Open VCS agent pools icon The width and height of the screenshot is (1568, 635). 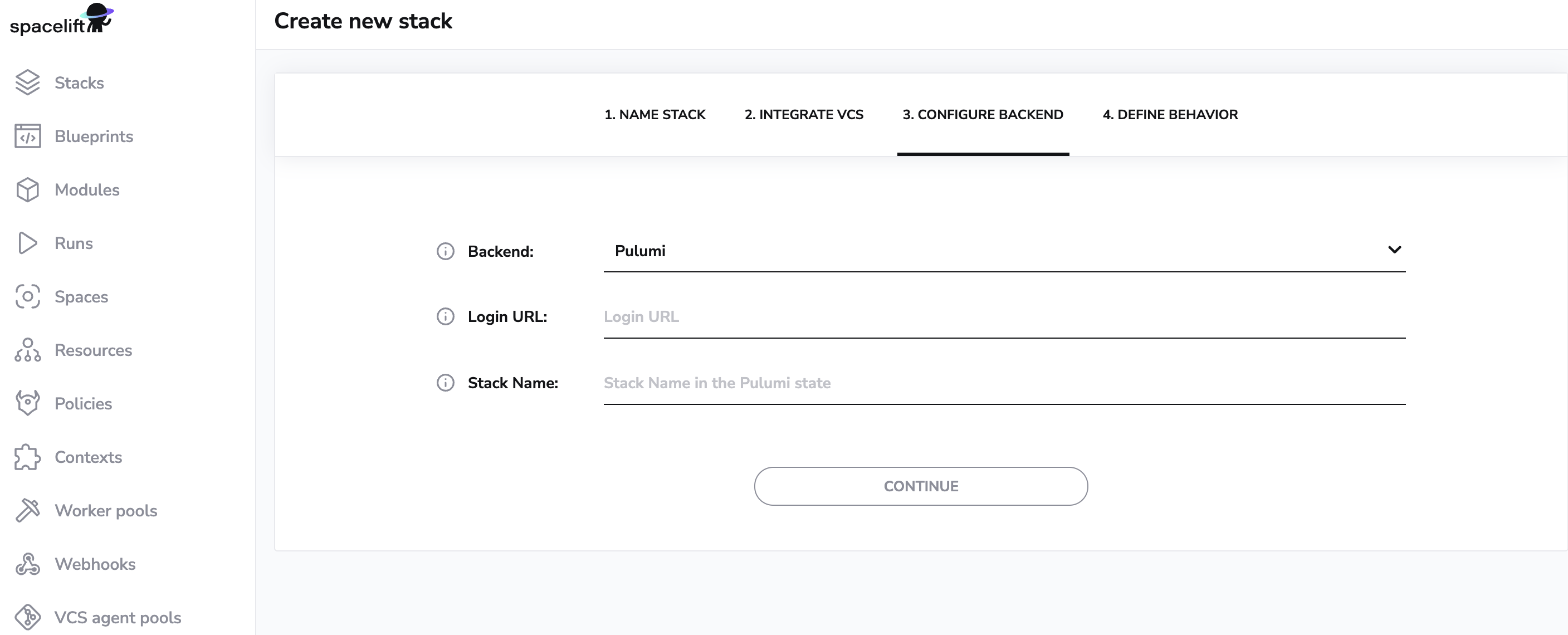point(27,617)
